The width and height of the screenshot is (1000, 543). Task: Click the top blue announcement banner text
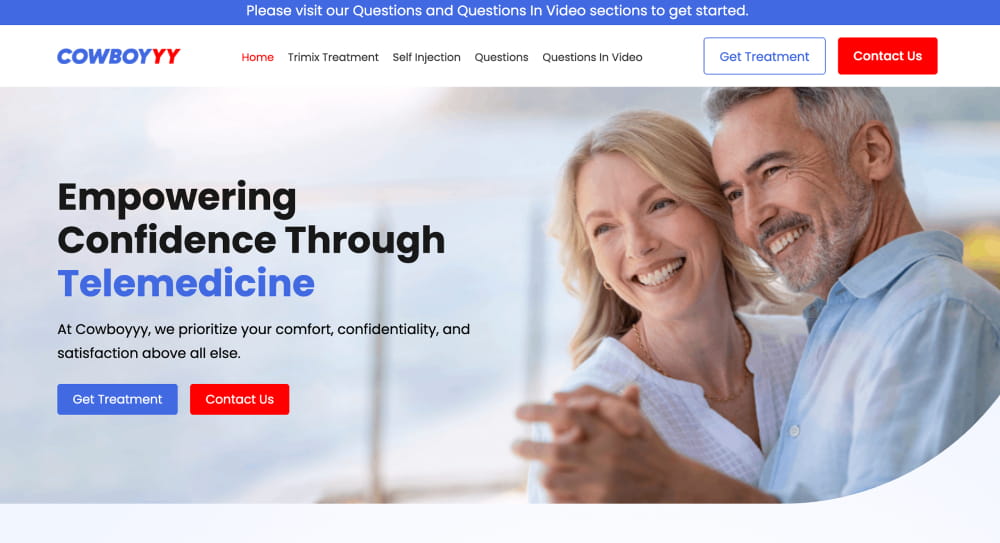point(497,11)
